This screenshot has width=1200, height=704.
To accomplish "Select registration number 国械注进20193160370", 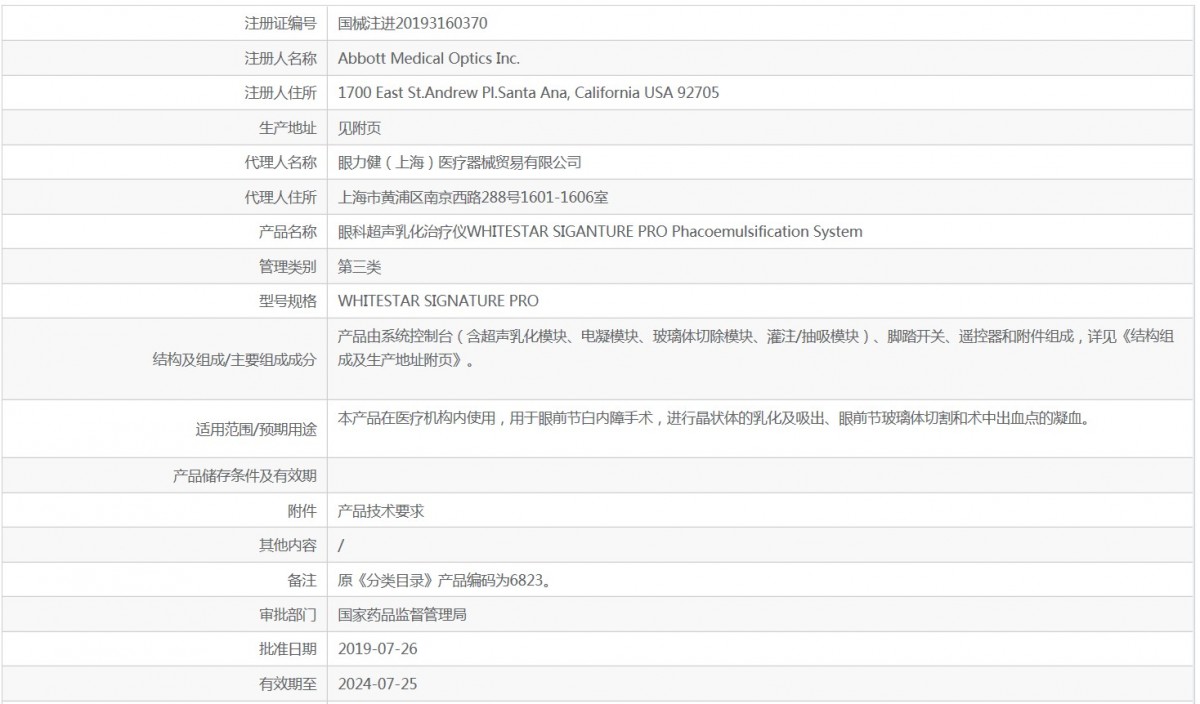I will tap(413, 22).
